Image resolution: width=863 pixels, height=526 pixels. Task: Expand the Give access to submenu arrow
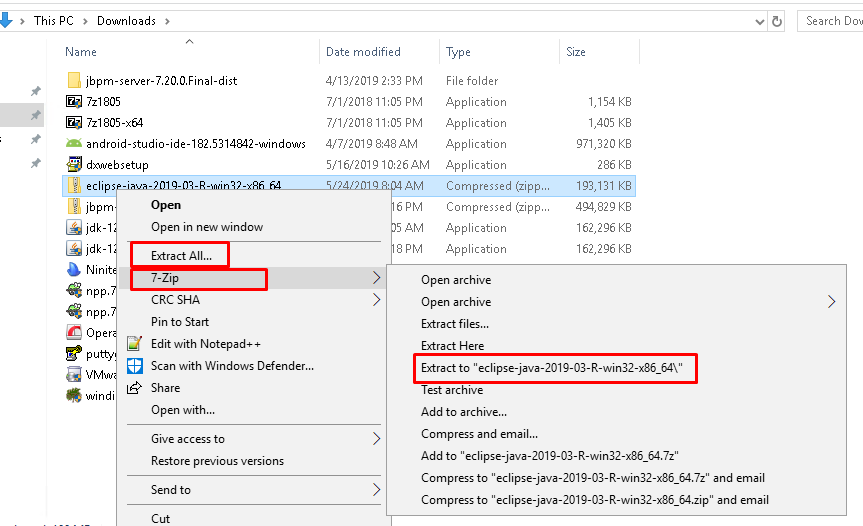pyautogui.click(x=376, y=439)
